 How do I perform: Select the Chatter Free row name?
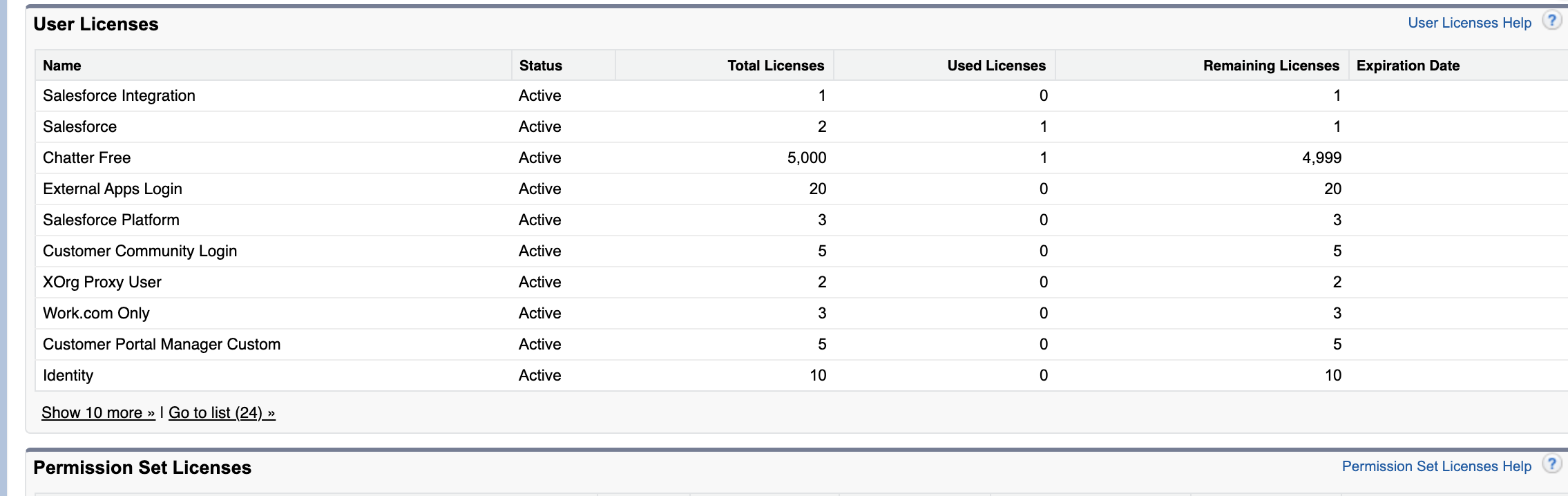86,158
